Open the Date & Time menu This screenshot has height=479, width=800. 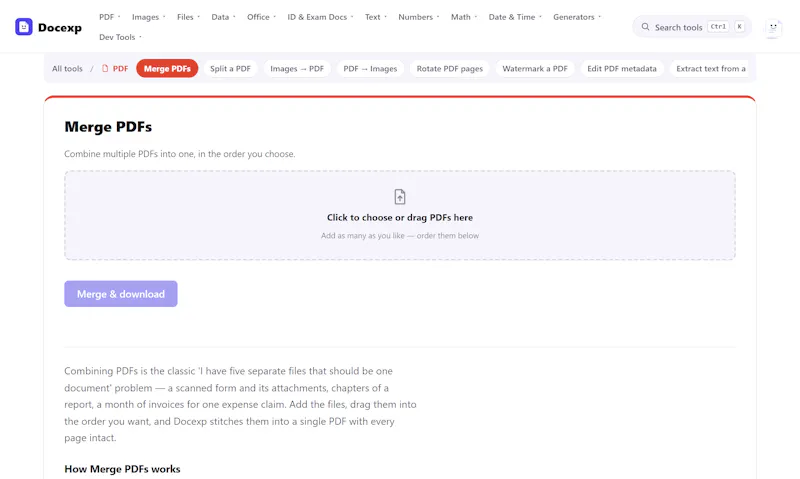[x=515, y=17]
